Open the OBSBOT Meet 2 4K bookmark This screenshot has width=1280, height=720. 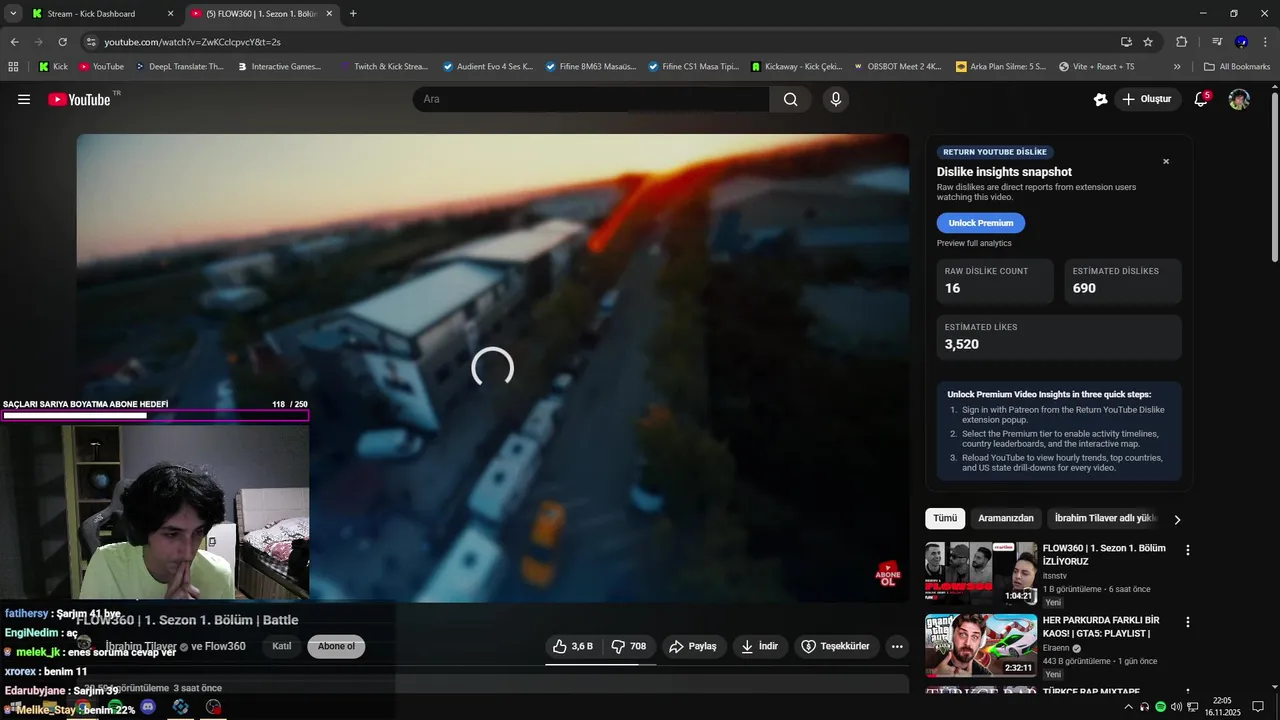(x=897, y=67)
